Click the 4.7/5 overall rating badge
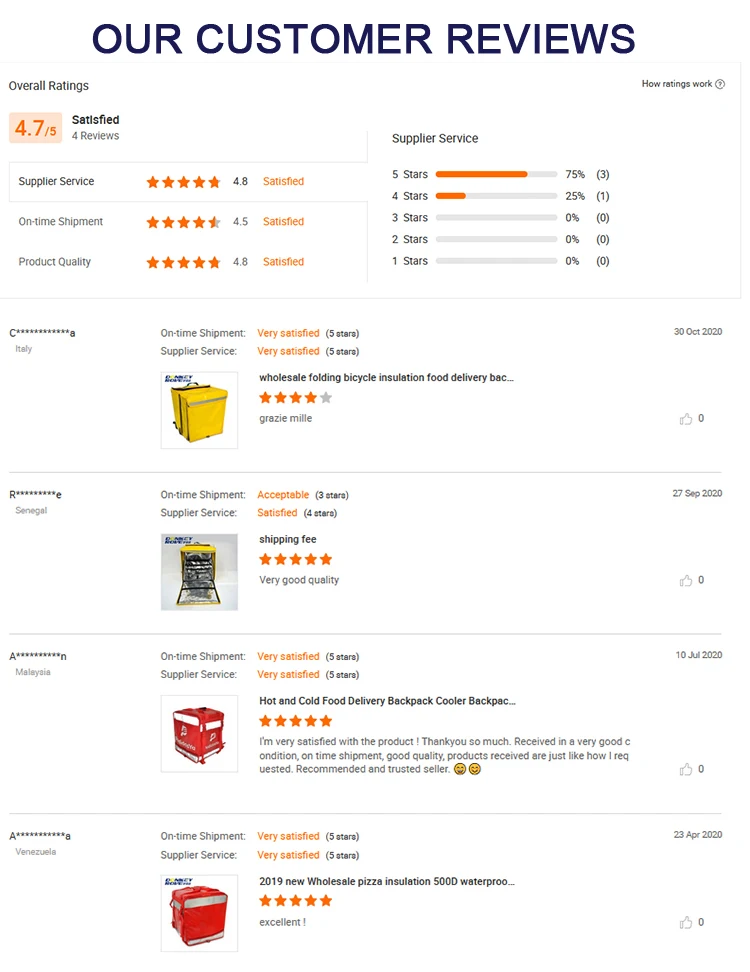 (36, 128)
